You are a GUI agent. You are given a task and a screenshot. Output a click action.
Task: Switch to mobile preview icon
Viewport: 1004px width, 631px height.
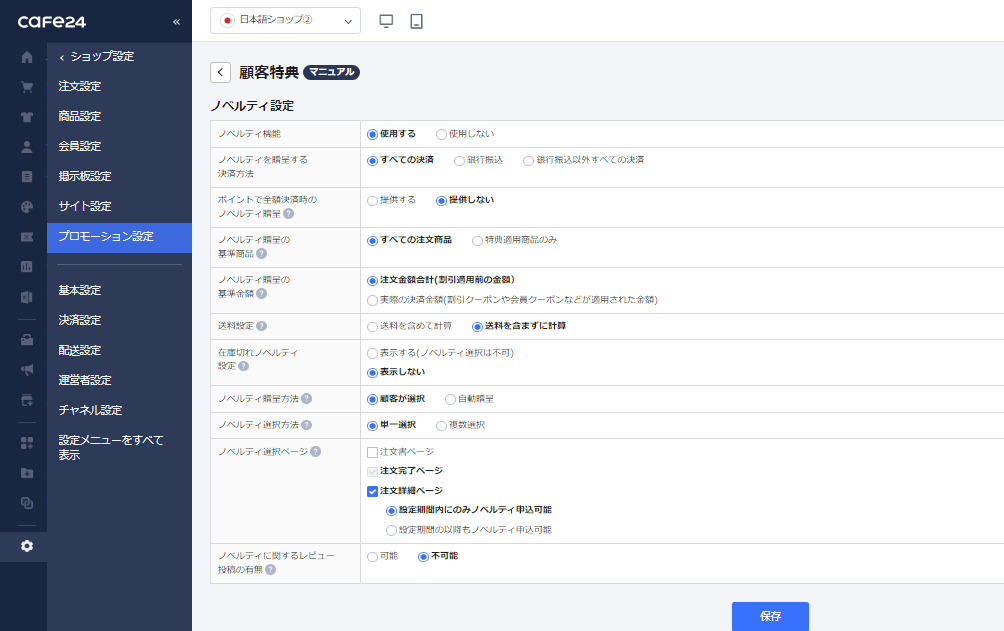click(x=416, y=21)
